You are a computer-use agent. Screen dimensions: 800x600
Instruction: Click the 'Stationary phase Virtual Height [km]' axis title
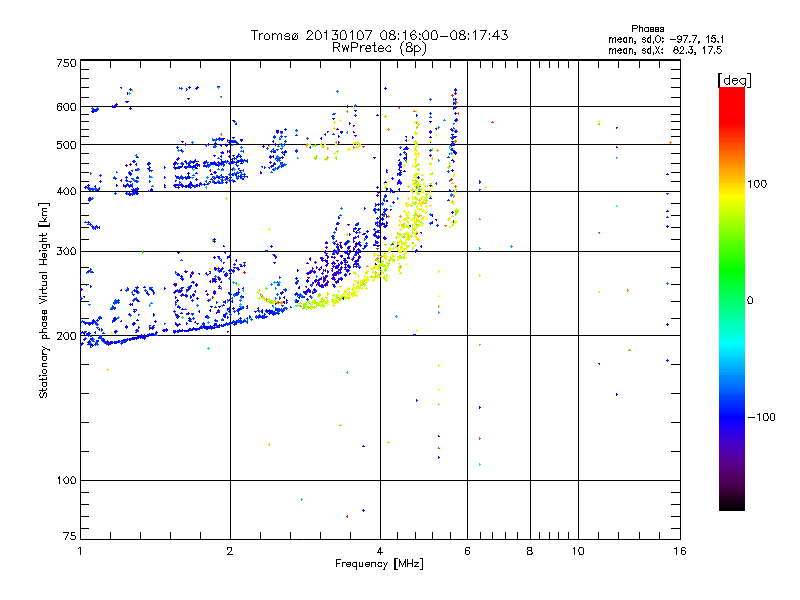(44, 300)
